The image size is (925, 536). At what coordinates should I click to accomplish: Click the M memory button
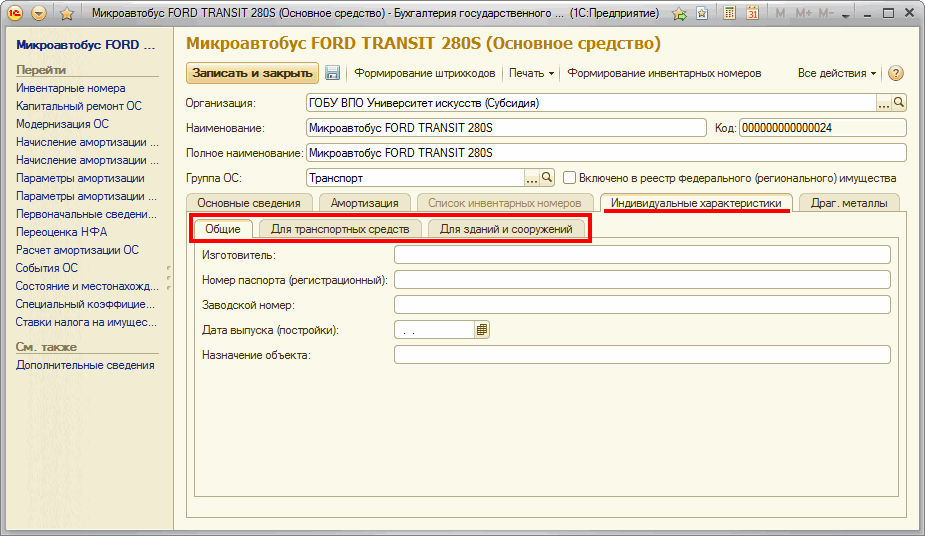point(780,14)
